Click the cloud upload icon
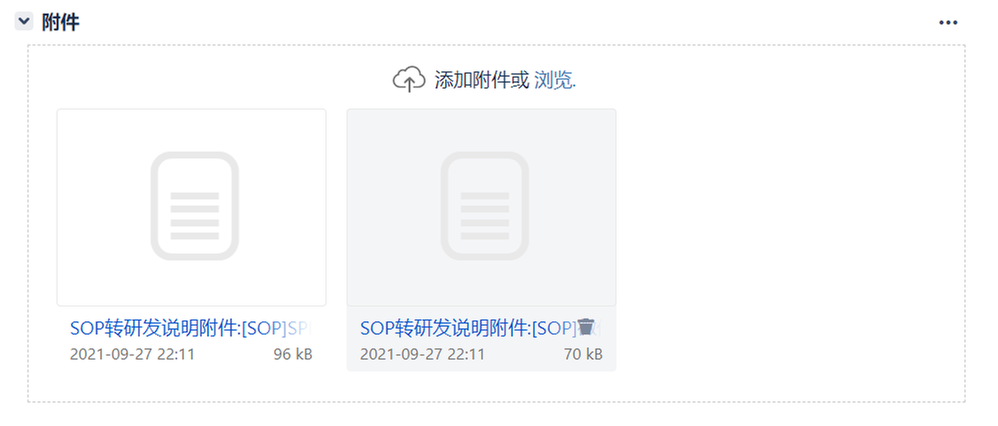Viewport: 998px width, 426px height. [409, 80]
